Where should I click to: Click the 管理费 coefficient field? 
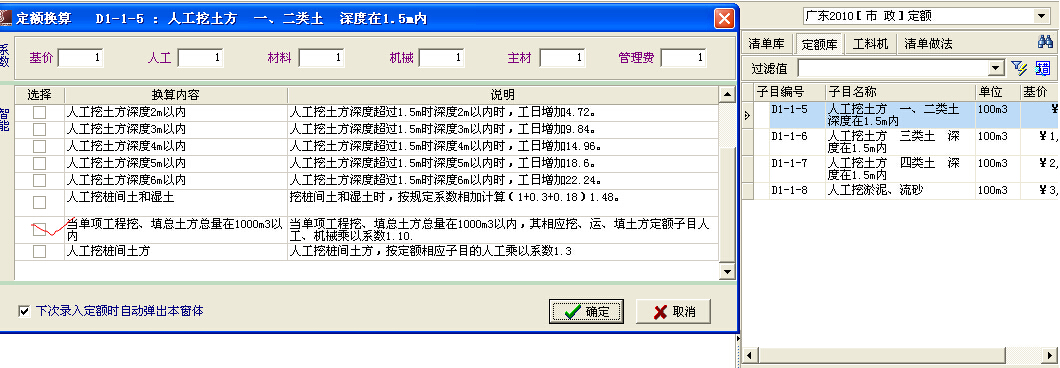point(683,58)
